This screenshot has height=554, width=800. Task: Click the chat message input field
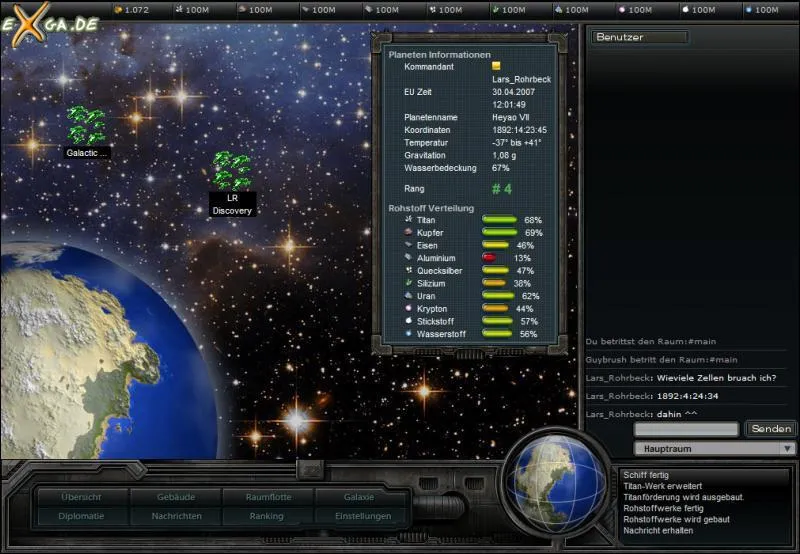pos(686,430)
